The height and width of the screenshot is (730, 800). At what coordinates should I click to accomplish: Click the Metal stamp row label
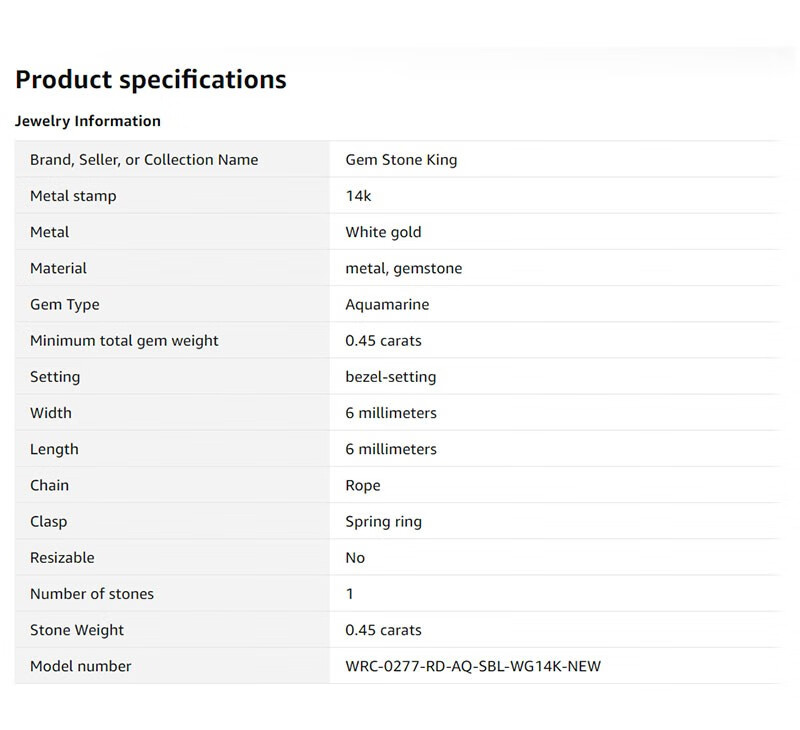coord(73,196)
